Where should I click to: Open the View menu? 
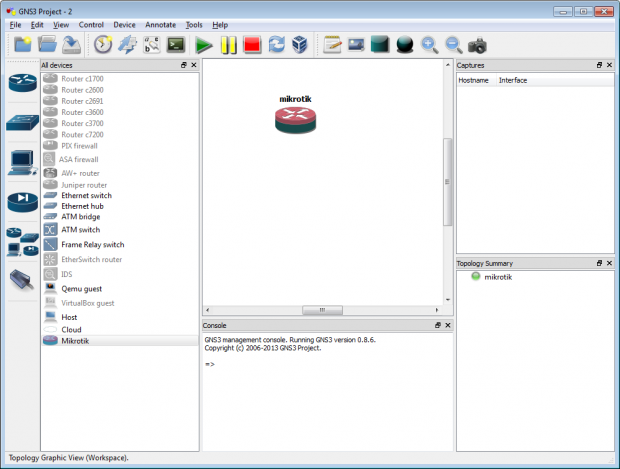pyautogui.click(x=61, y=25)
